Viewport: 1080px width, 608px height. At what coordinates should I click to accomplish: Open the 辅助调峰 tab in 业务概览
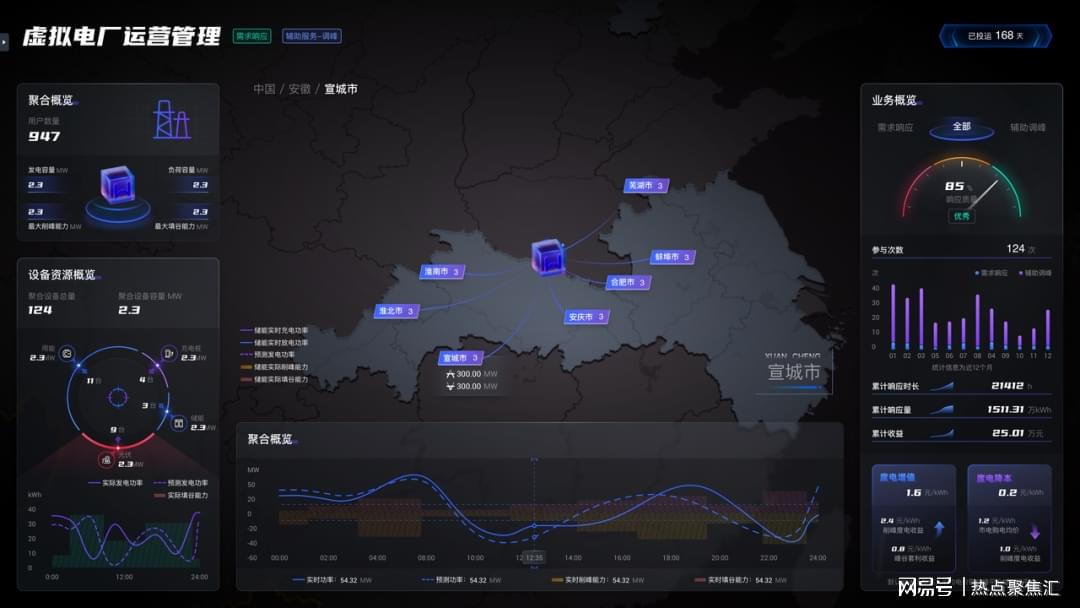pyautogui.click(x=1027, y=128)
